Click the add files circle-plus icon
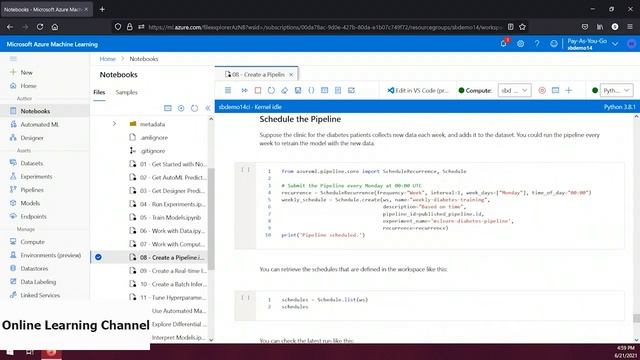Image resolution: width=640 pixels, height=360 pixels. point(181,108)
